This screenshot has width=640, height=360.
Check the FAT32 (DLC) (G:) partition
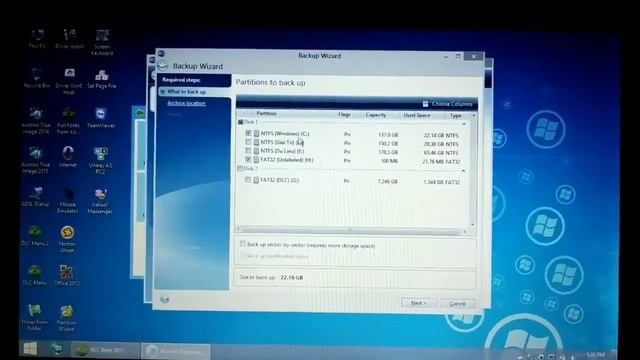(248, 180)
